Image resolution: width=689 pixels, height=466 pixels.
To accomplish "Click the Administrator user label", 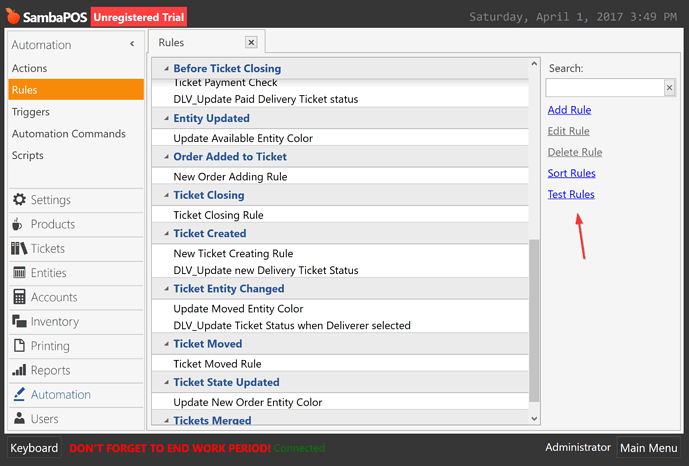I will (x=578, y=447).
